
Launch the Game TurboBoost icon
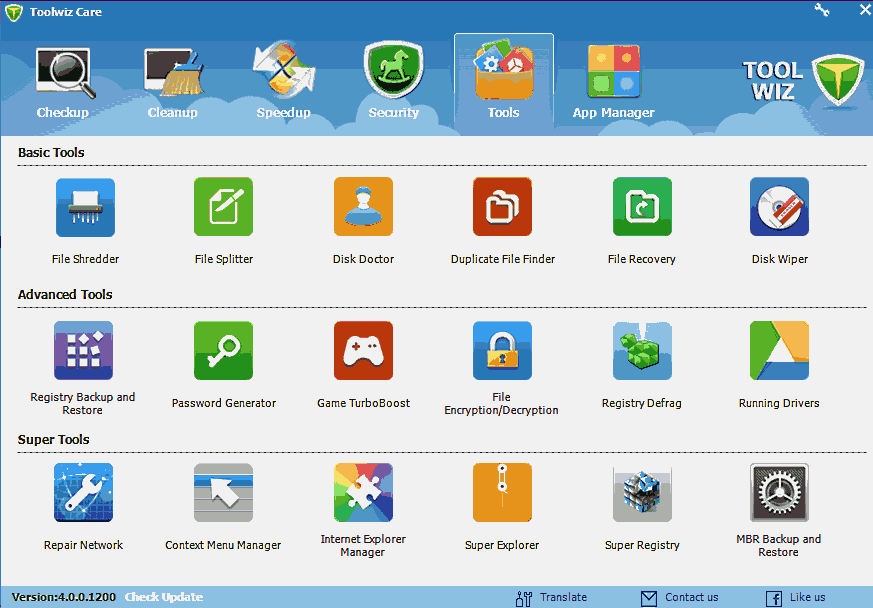(x=363, y=351)
